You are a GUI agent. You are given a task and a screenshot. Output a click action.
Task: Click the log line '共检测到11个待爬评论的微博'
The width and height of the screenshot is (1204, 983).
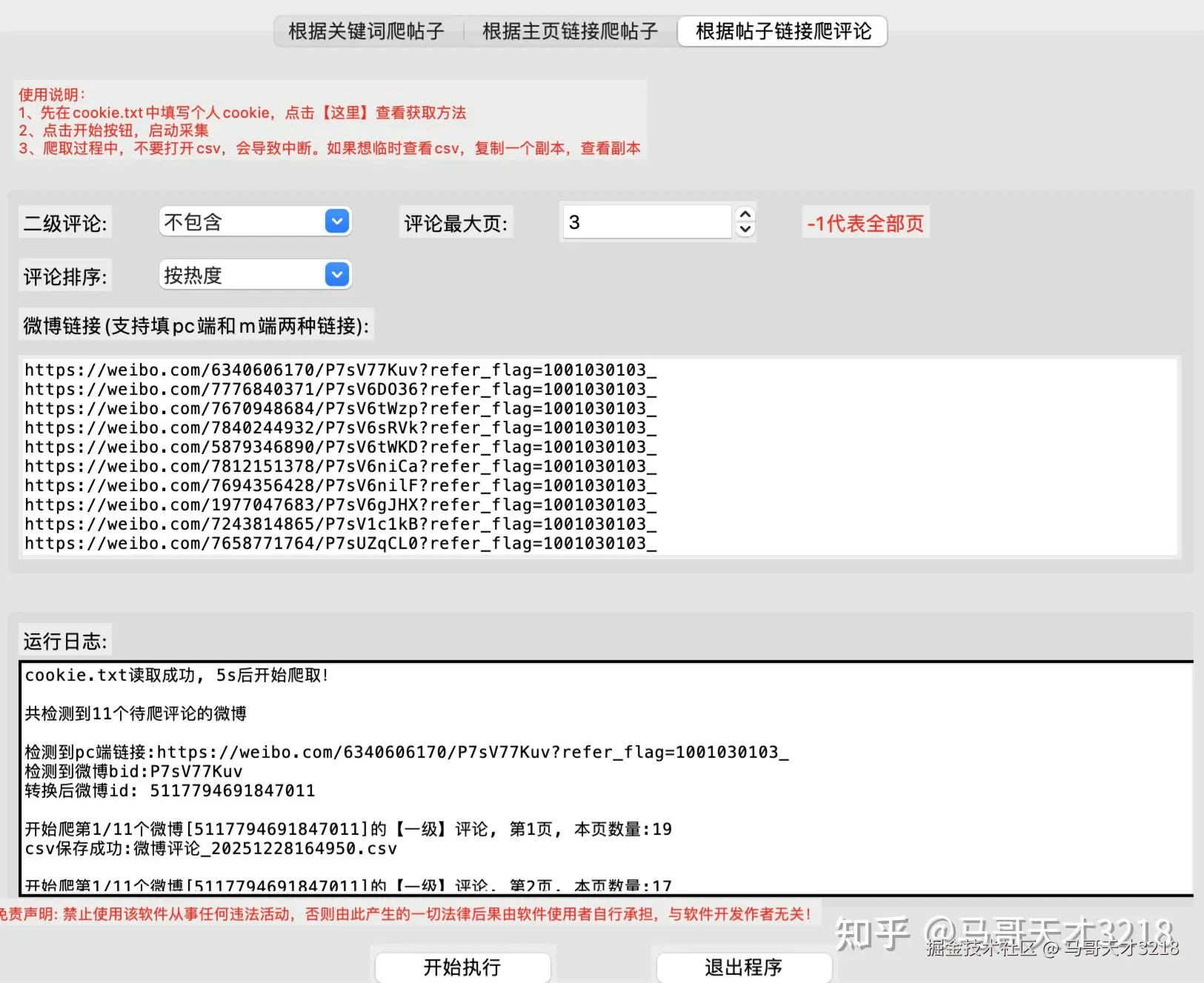point(136,713)
